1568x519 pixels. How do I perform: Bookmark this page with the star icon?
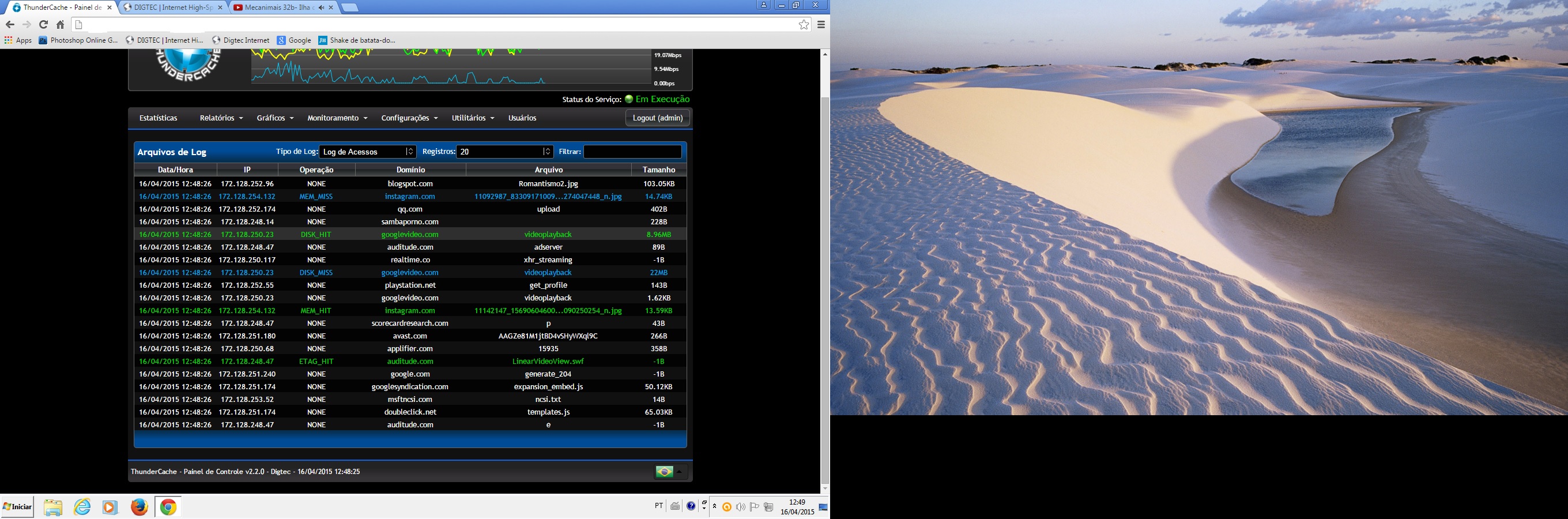[804, 24]
